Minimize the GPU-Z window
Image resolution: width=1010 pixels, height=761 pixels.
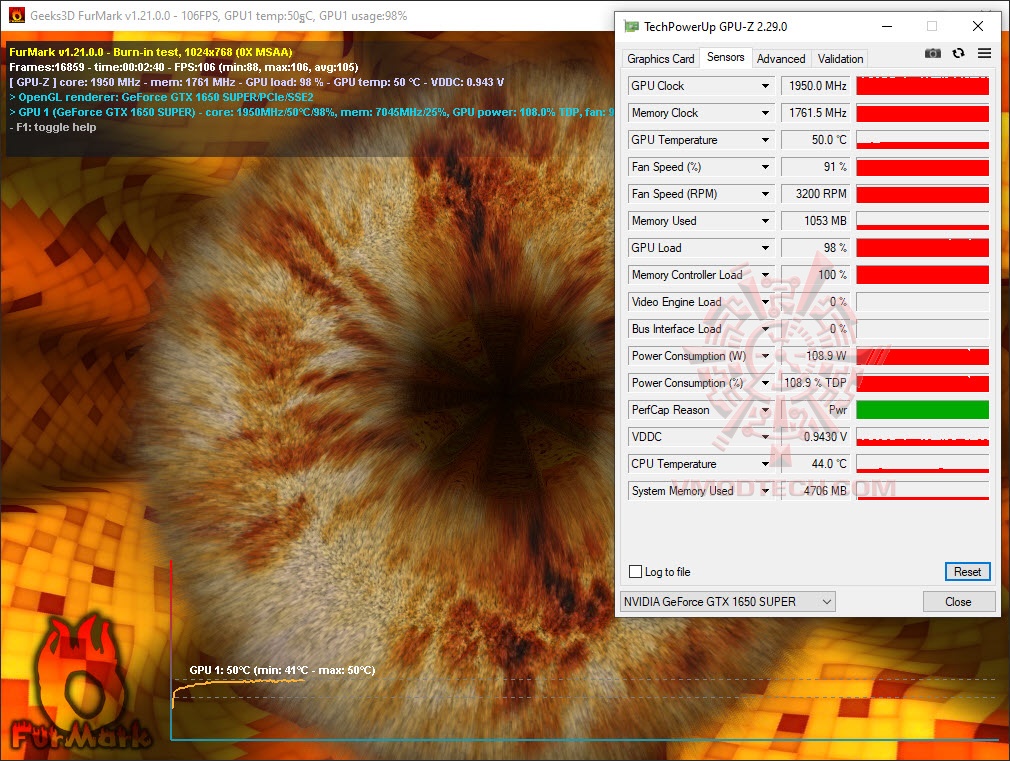click(x=887, y=26)
